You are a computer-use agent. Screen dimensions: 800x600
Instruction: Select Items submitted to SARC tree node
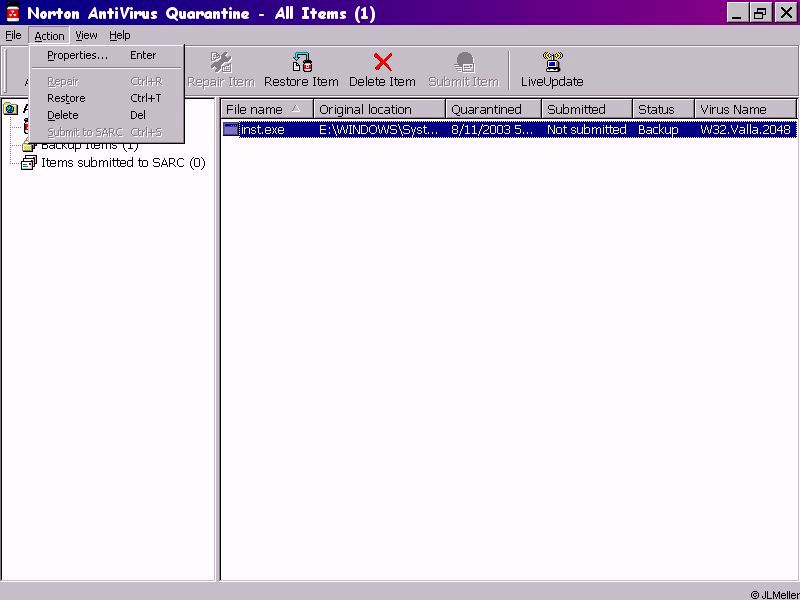click(122, 163)
